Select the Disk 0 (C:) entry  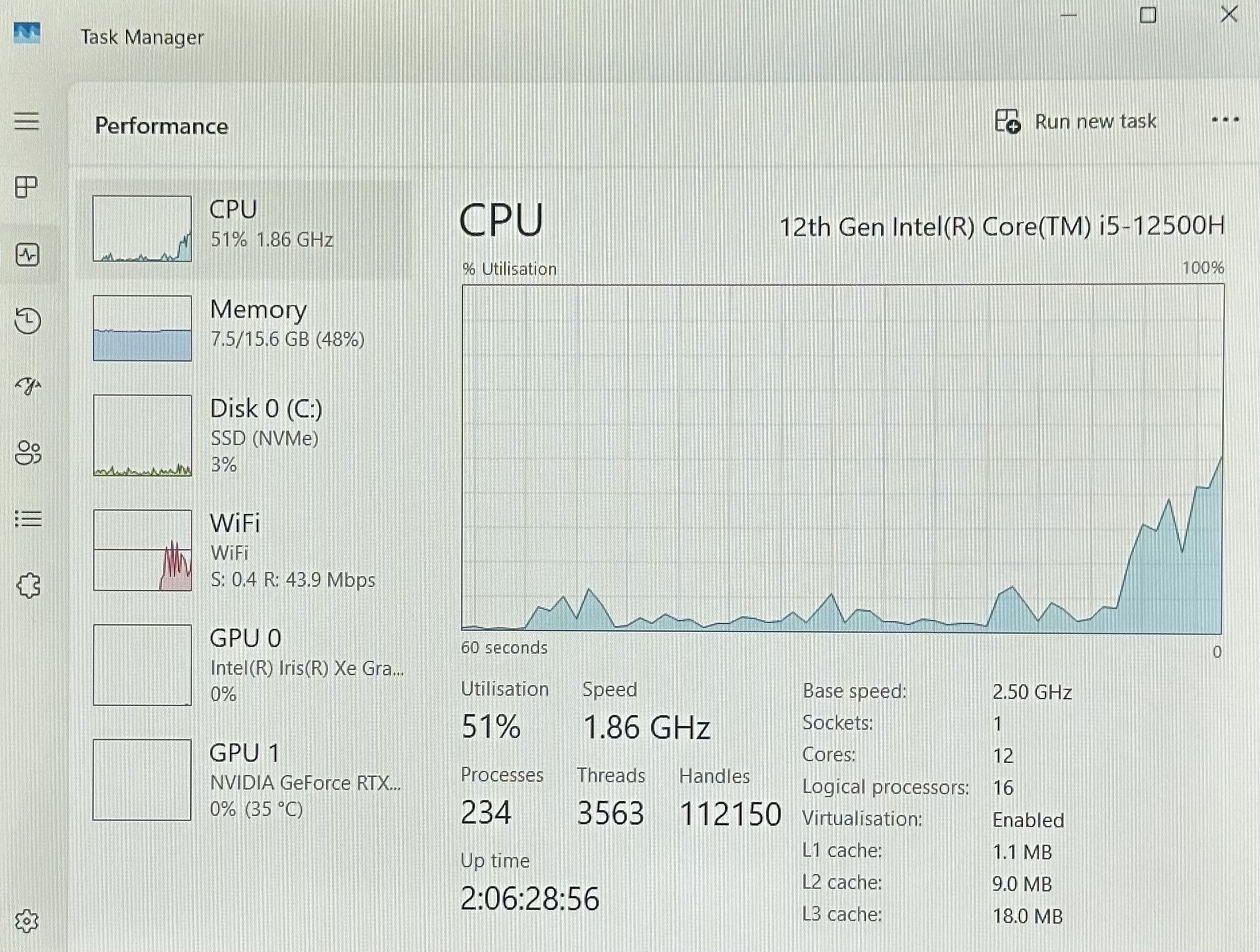(244, 435)
